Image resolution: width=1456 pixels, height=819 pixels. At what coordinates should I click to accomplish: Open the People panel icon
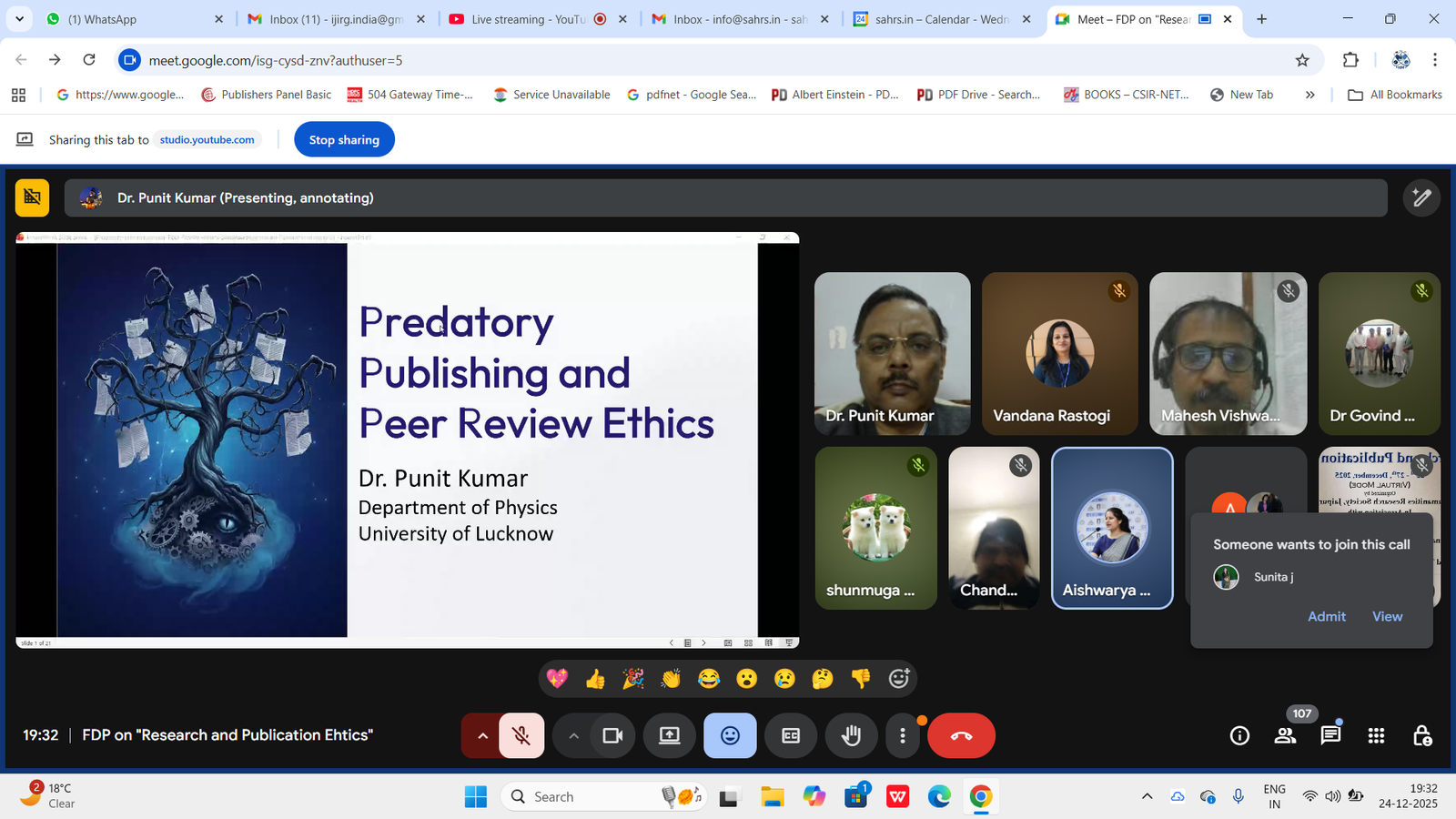1285,735
